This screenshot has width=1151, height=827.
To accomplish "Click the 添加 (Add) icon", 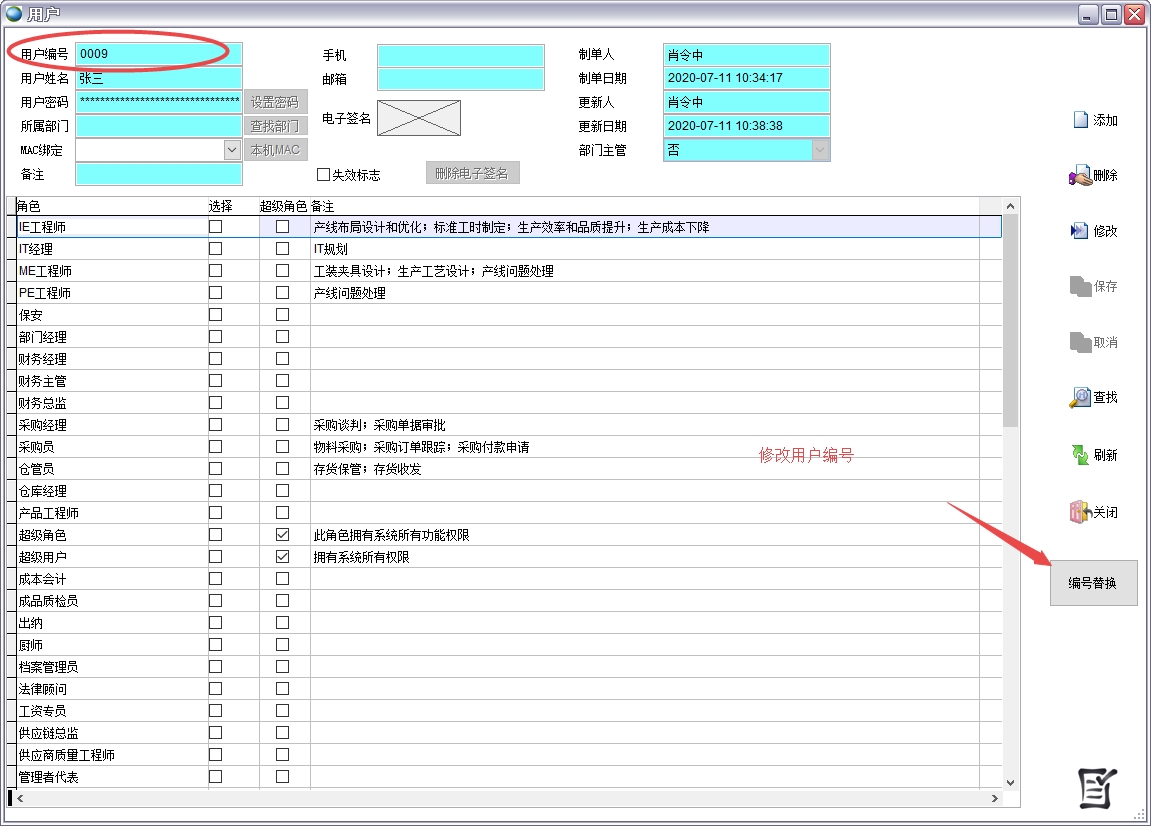I will pos(1080,120).
